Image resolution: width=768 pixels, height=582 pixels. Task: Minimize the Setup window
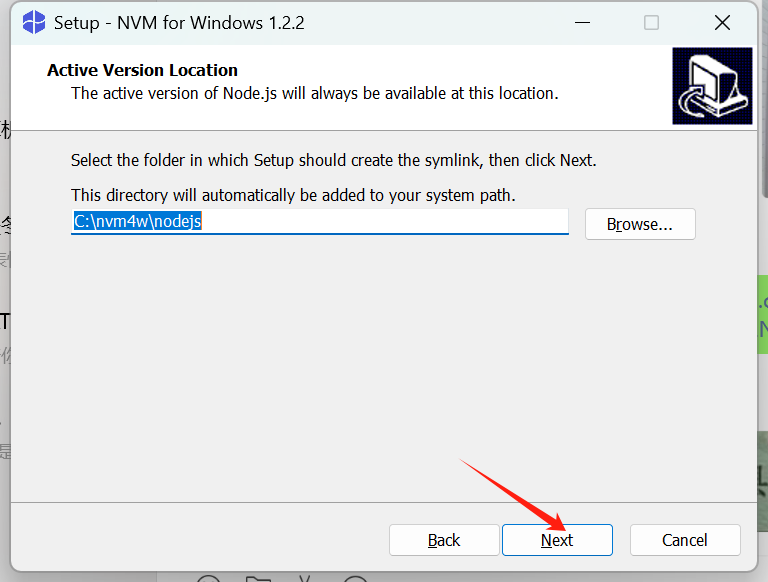pos(582,23)
